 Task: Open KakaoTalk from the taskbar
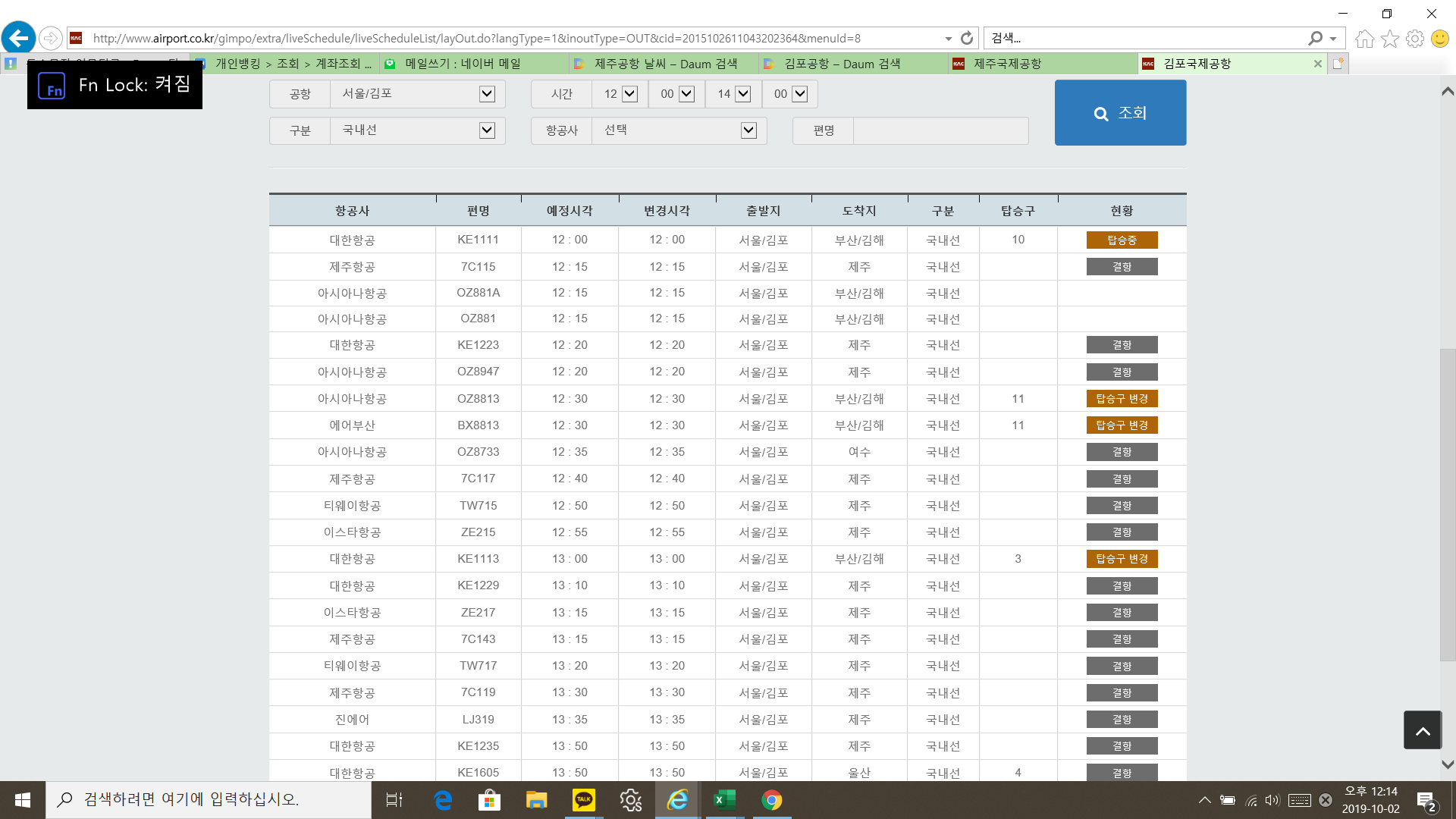(583, 800)
